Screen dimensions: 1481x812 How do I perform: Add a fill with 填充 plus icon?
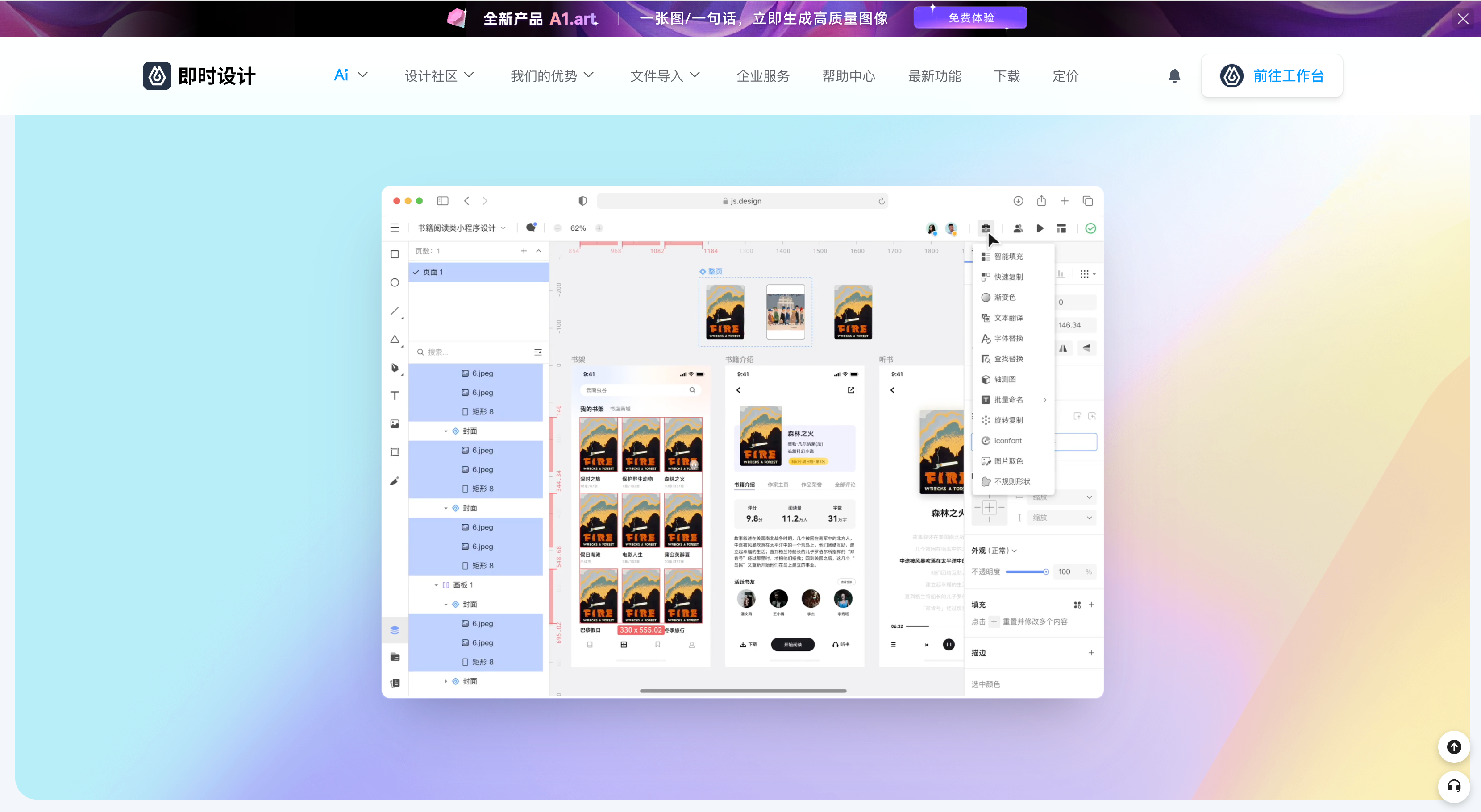pyautogui.click(x=1091, y=605)
